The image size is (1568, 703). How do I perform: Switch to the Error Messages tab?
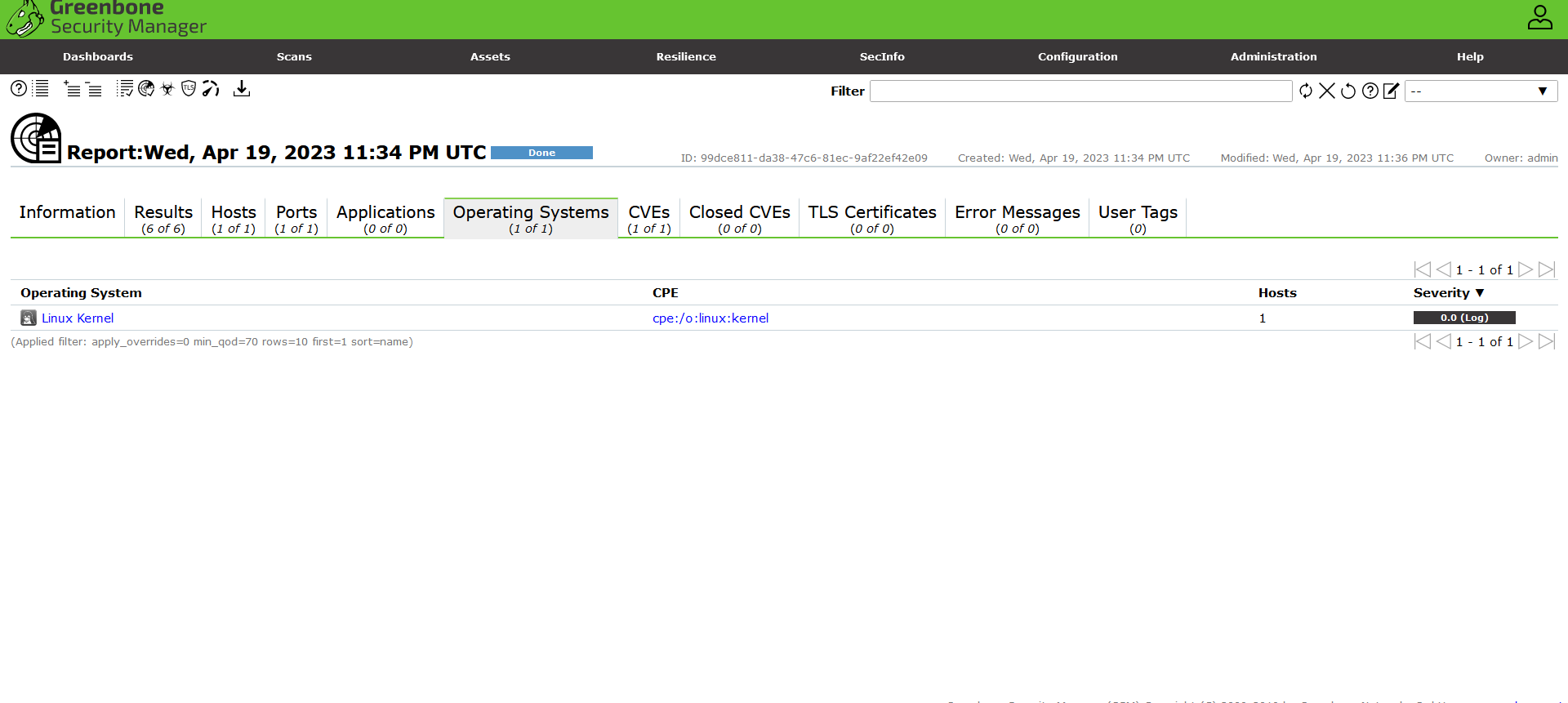point(1018,218)
